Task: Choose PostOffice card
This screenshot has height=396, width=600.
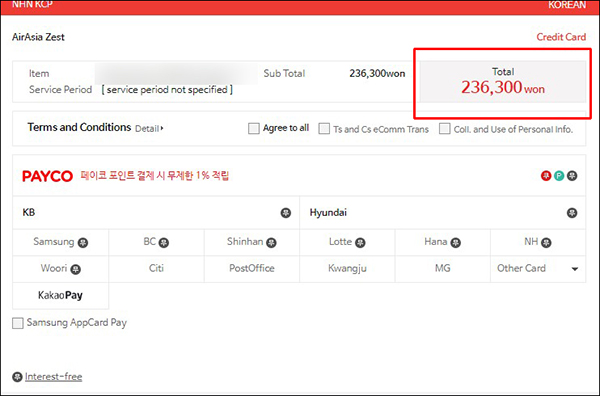Action: [x=252, y=269]
